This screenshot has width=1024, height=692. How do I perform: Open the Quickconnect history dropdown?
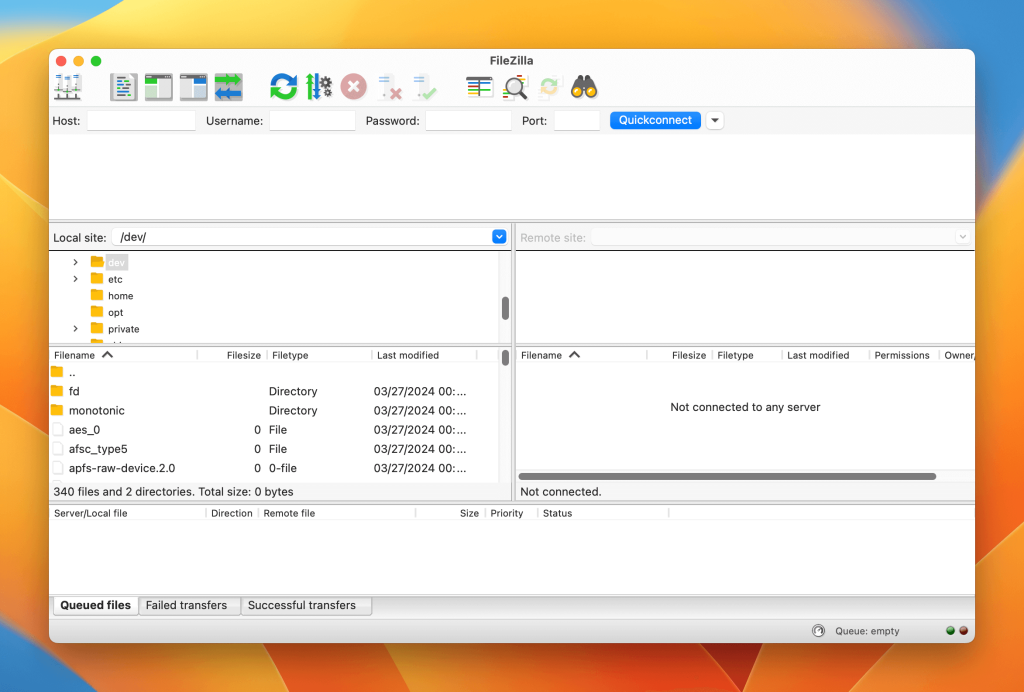click(714, 119)
